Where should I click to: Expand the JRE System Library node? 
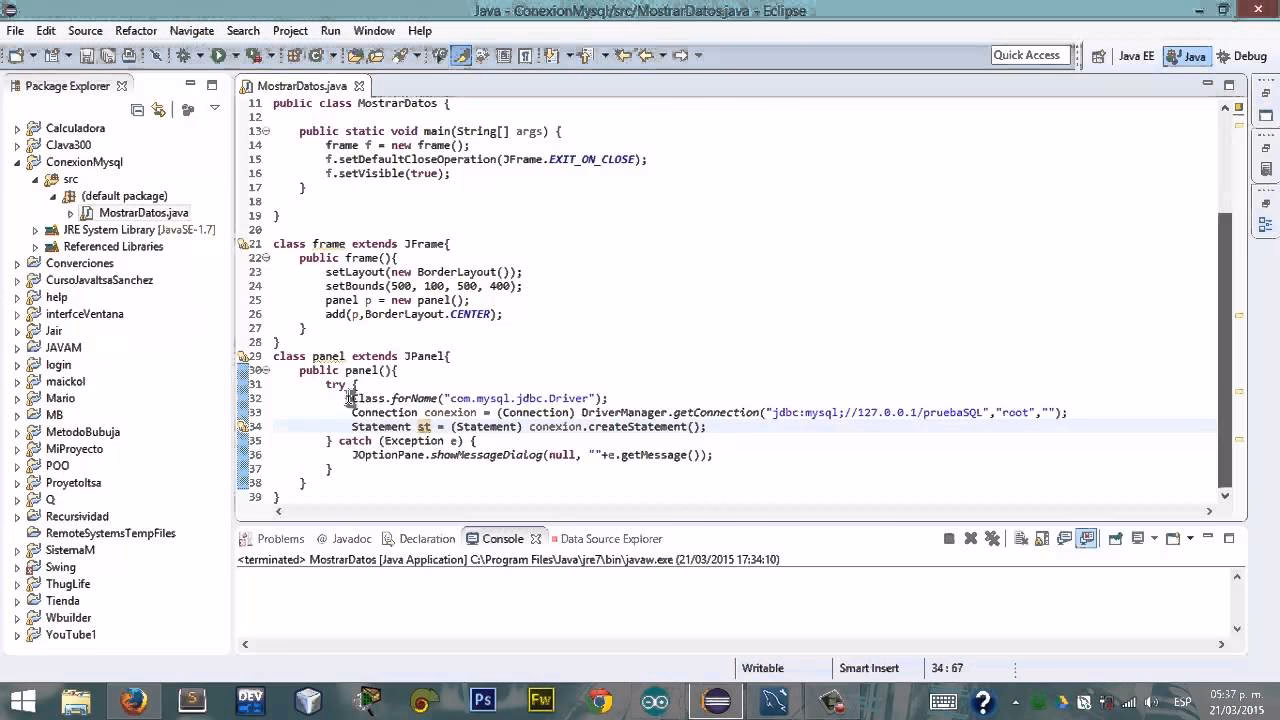pyautogui.click(x=35, y=230)
